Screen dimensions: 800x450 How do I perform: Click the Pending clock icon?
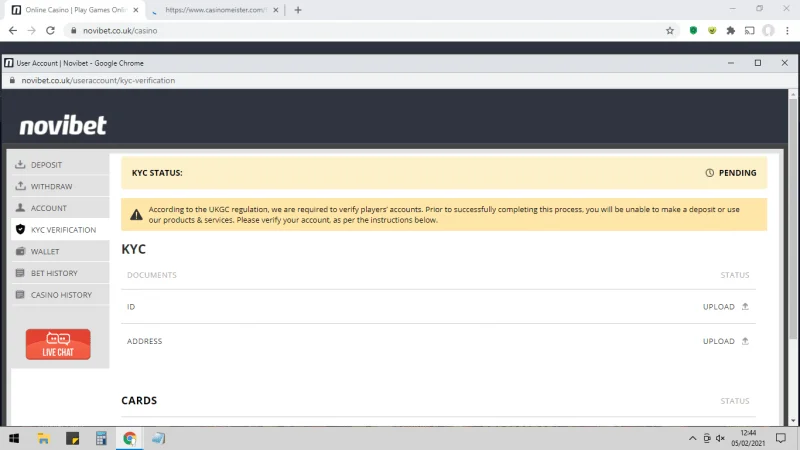710,173
